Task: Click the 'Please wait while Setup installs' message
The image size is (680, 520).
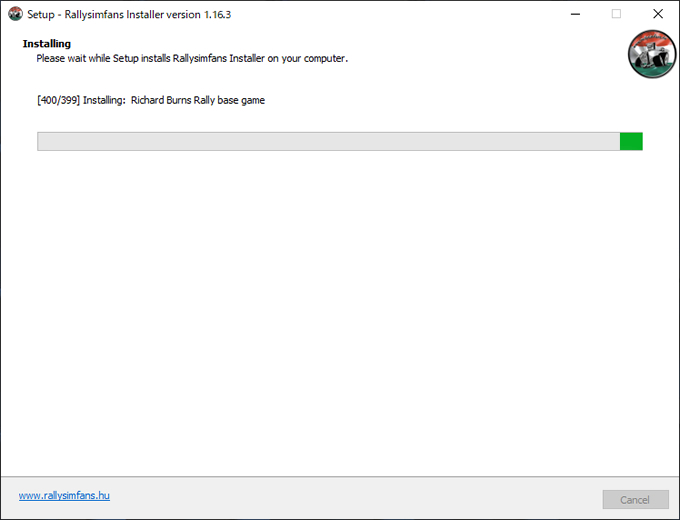Action: coord(192,58)
